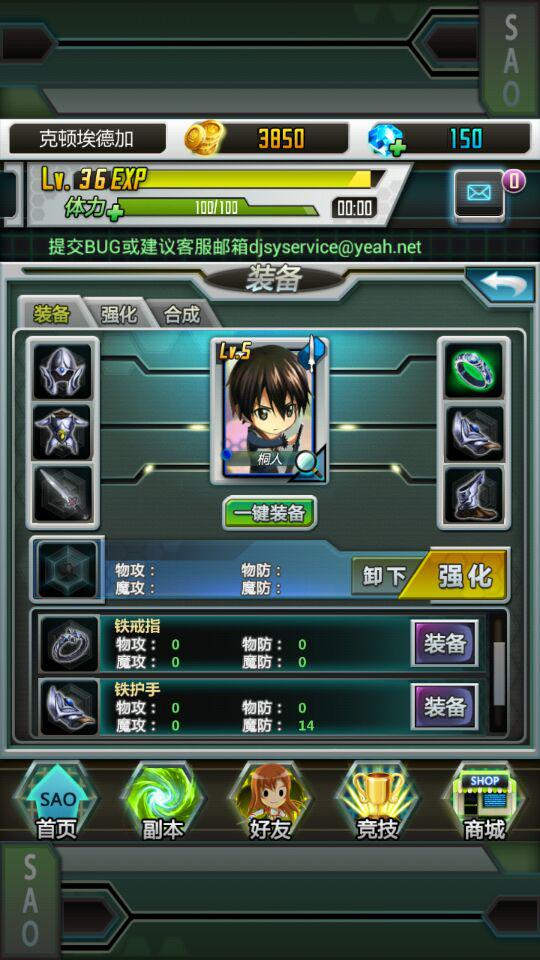
Task: Add diamonds with the blue gem plus
Action: (388, 140)
